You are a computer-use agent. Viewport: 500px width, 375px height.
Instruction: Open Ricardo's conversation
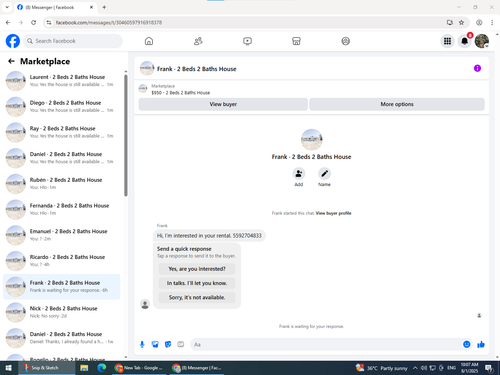click(62, 261)
